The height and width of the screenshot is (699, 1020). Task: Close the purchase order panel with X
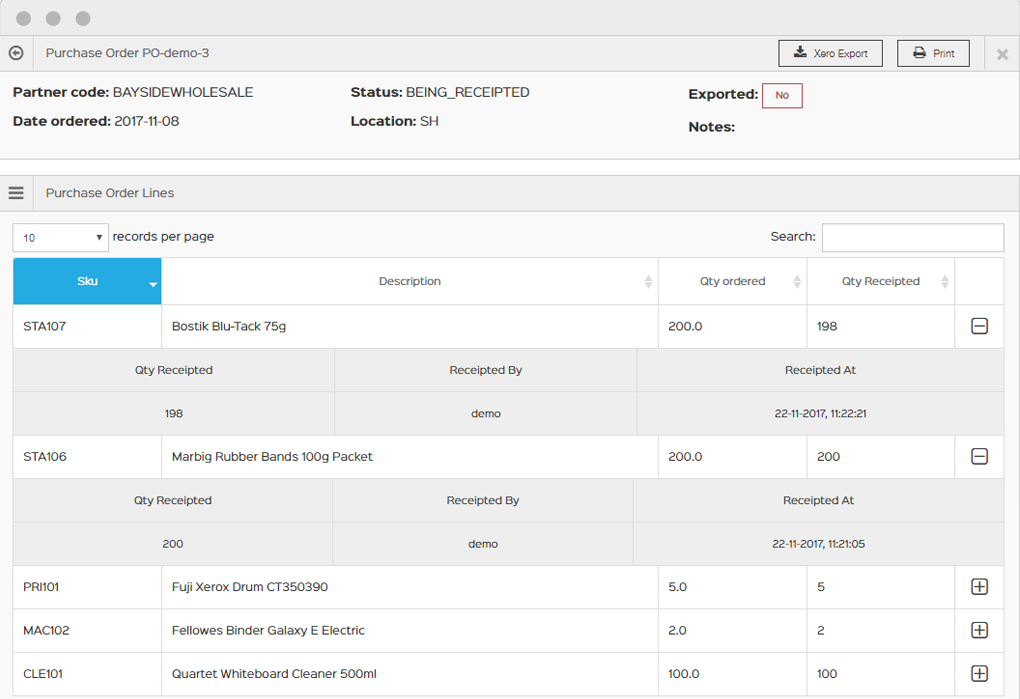pos(1002,55)
